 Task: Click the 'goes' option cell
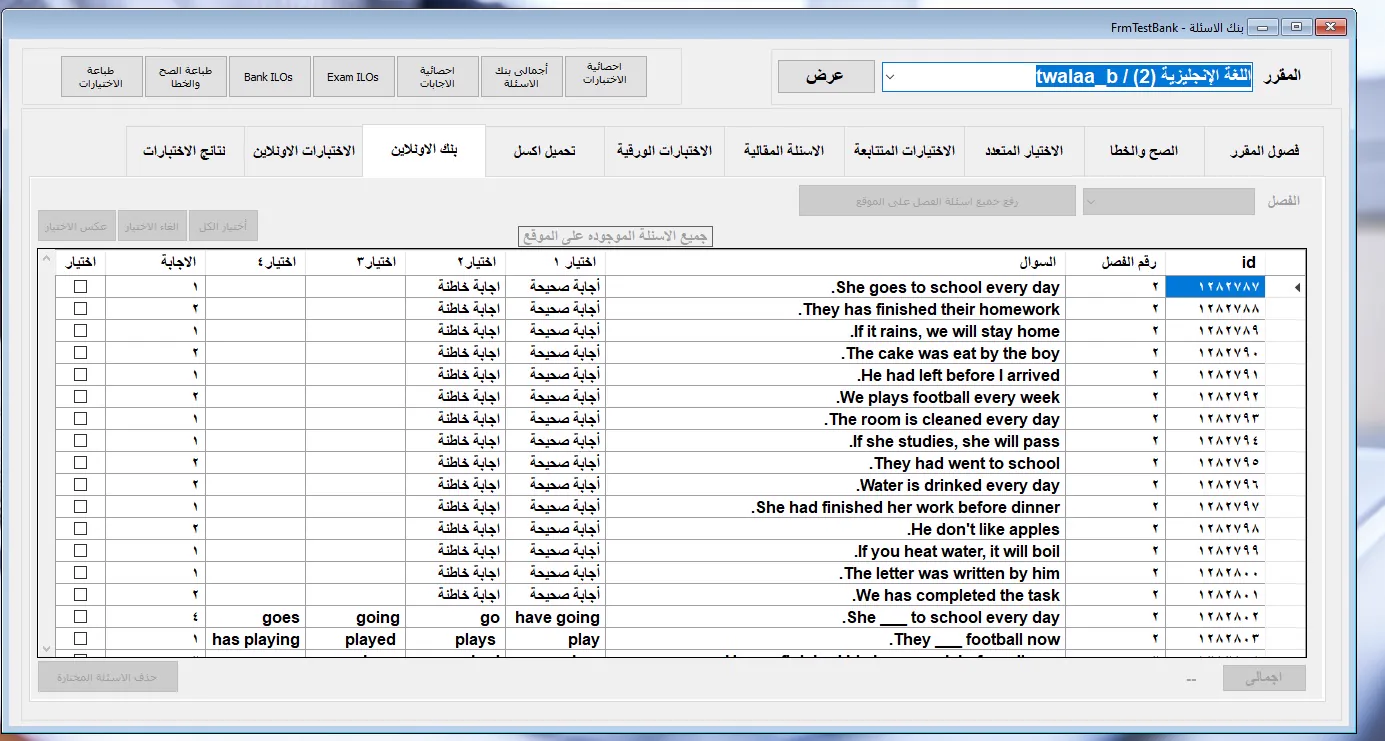[x=256, y=617]
